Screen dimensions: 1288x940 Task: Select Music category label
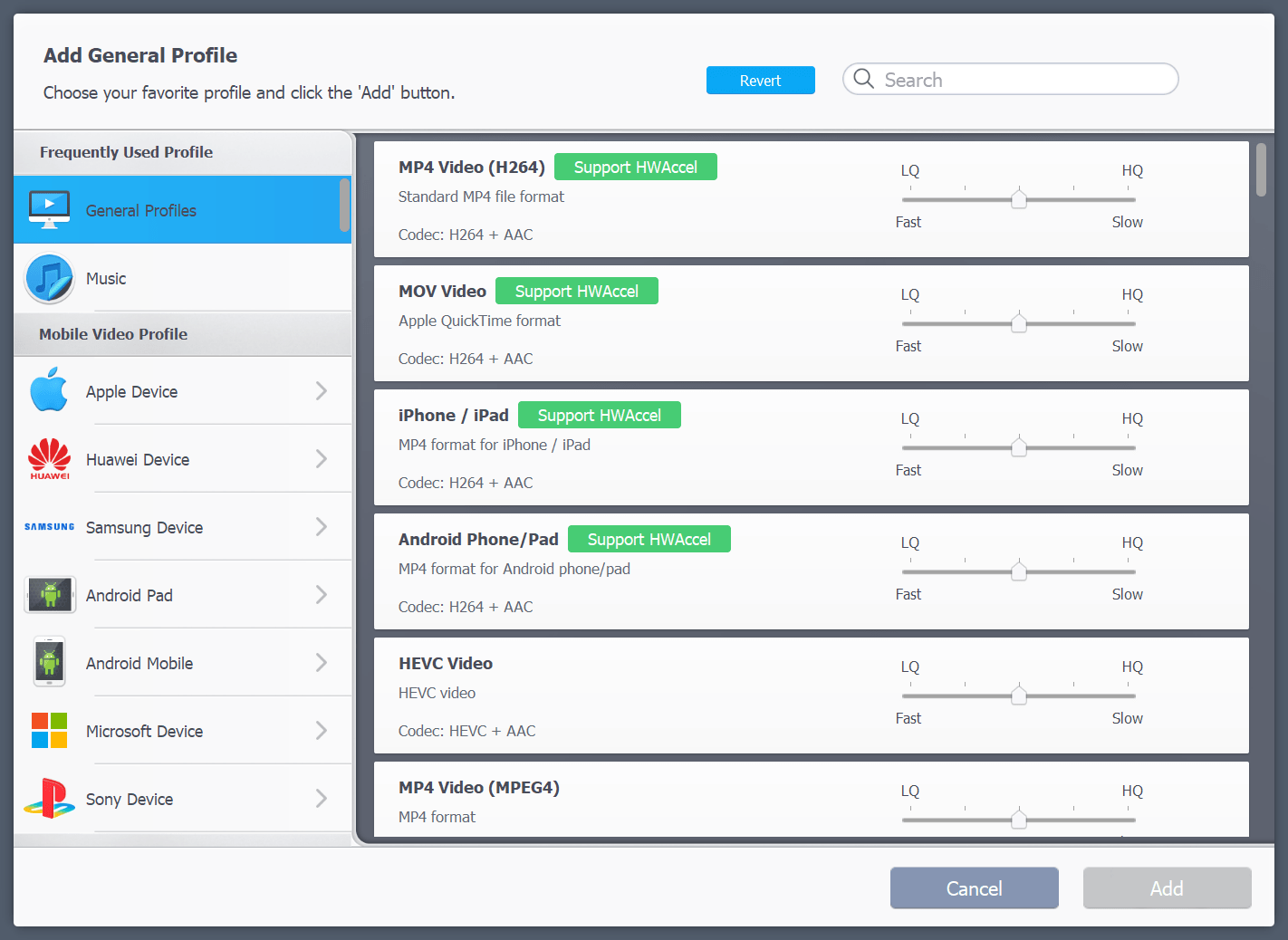[106, 278]
